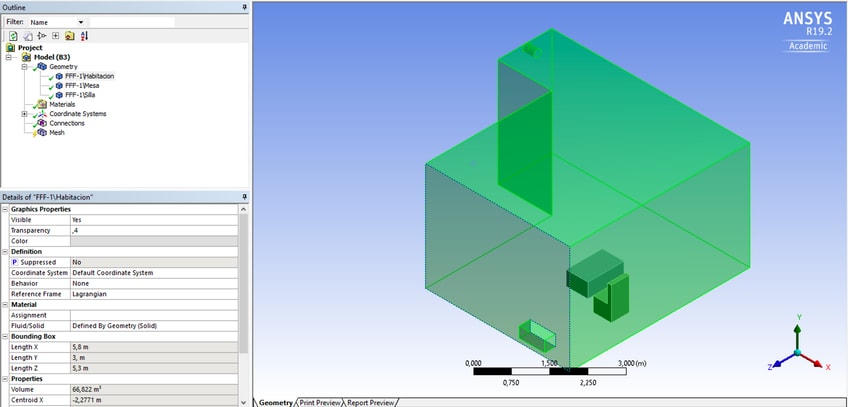
Task: Click the Default Coordinate System value
Action: [x=154, y=273]
